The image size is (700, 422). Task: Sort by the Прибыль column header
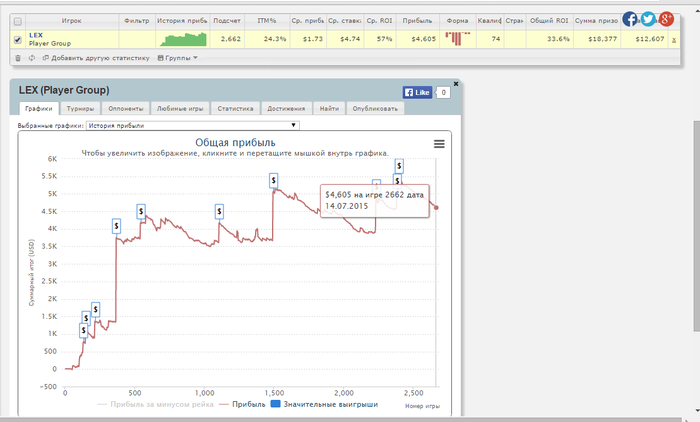417,21
